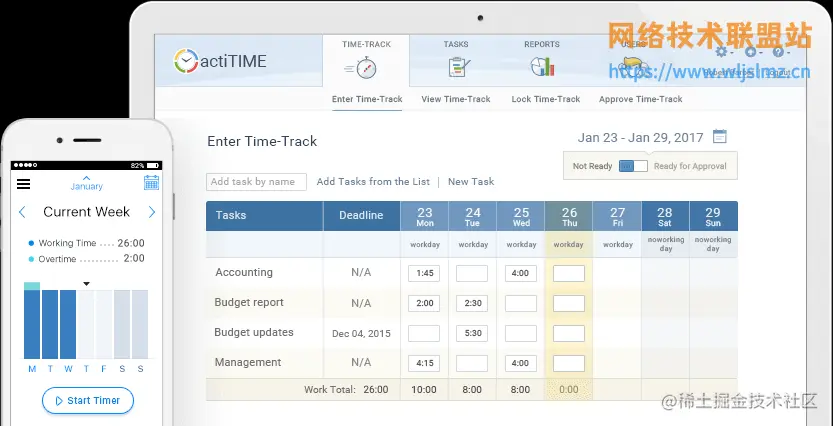Viewport: 833px width, 426px height.
Task: Open hamburger menu on phone app
Action: (x=23, y=184)
